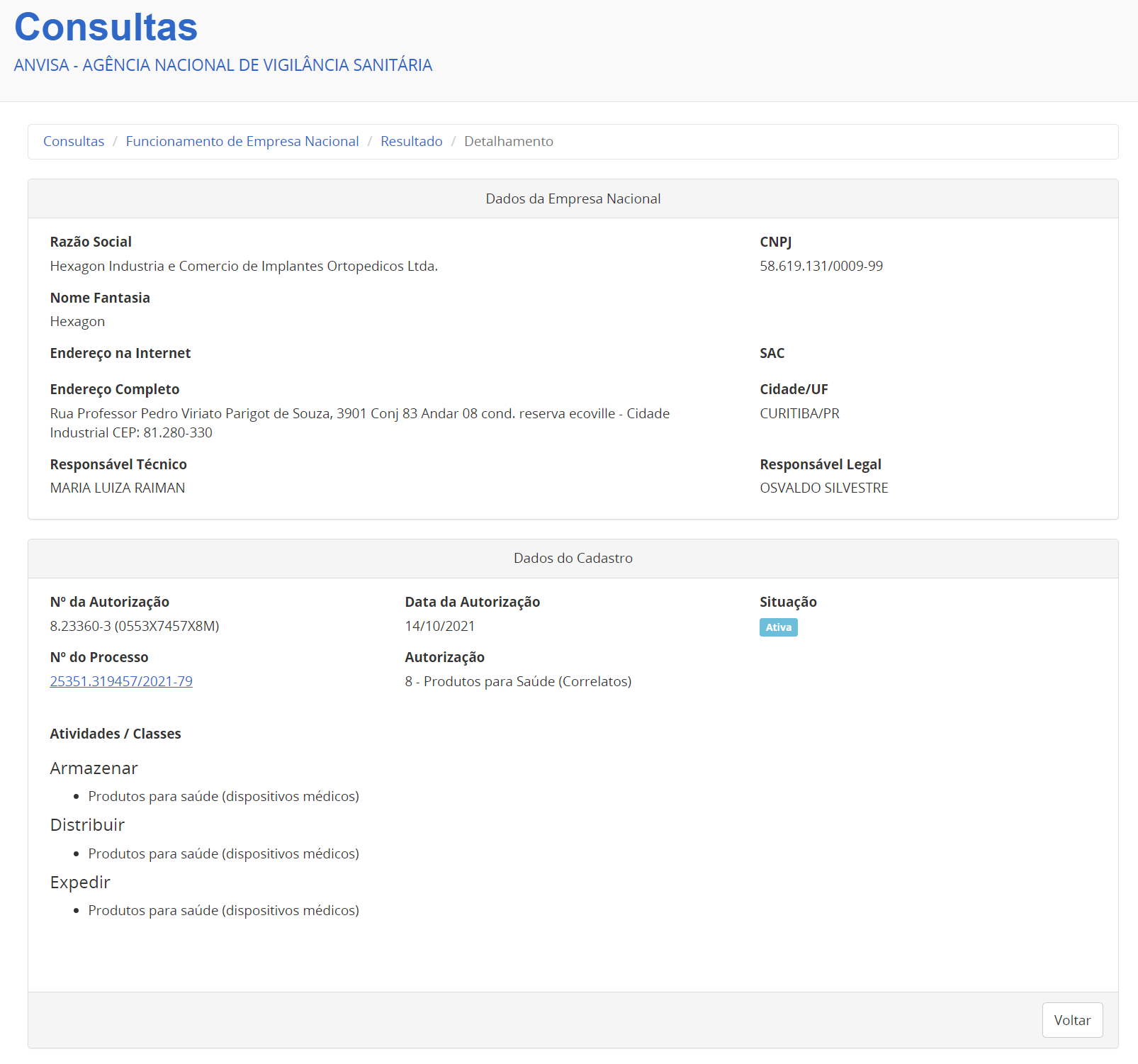Click the Ativa status badge
This screenshot has height=1064, width=1138.
click(779, 627)
